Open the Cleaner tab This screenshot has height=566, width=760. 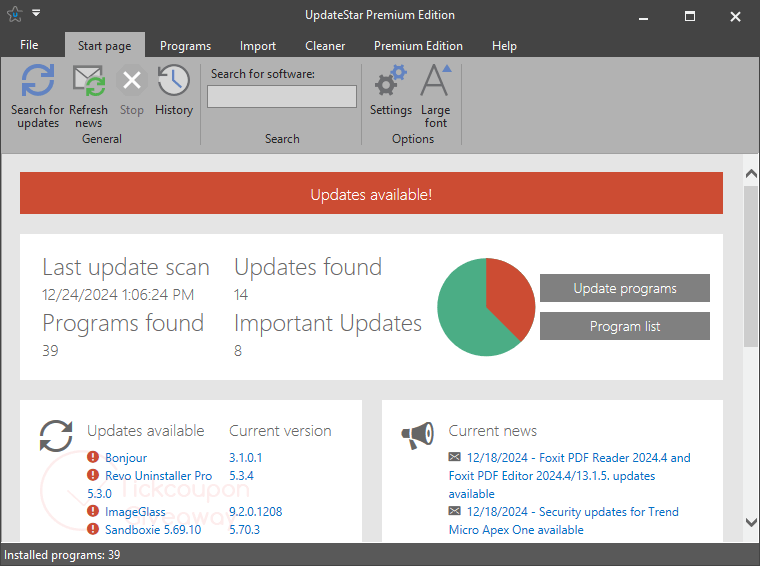(325, 46)
